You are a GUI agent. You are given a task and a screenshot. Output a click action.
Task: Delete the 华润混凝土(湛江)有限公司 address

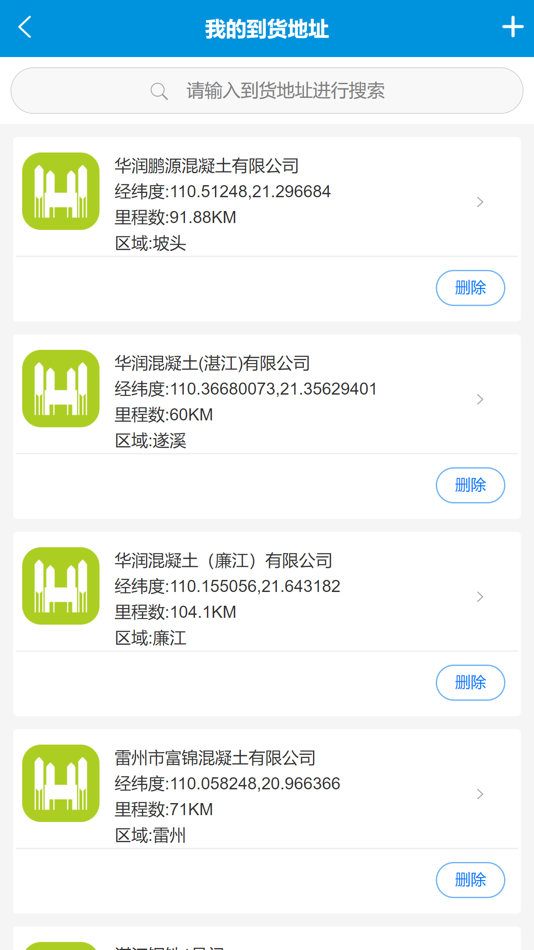click(470, 485)
